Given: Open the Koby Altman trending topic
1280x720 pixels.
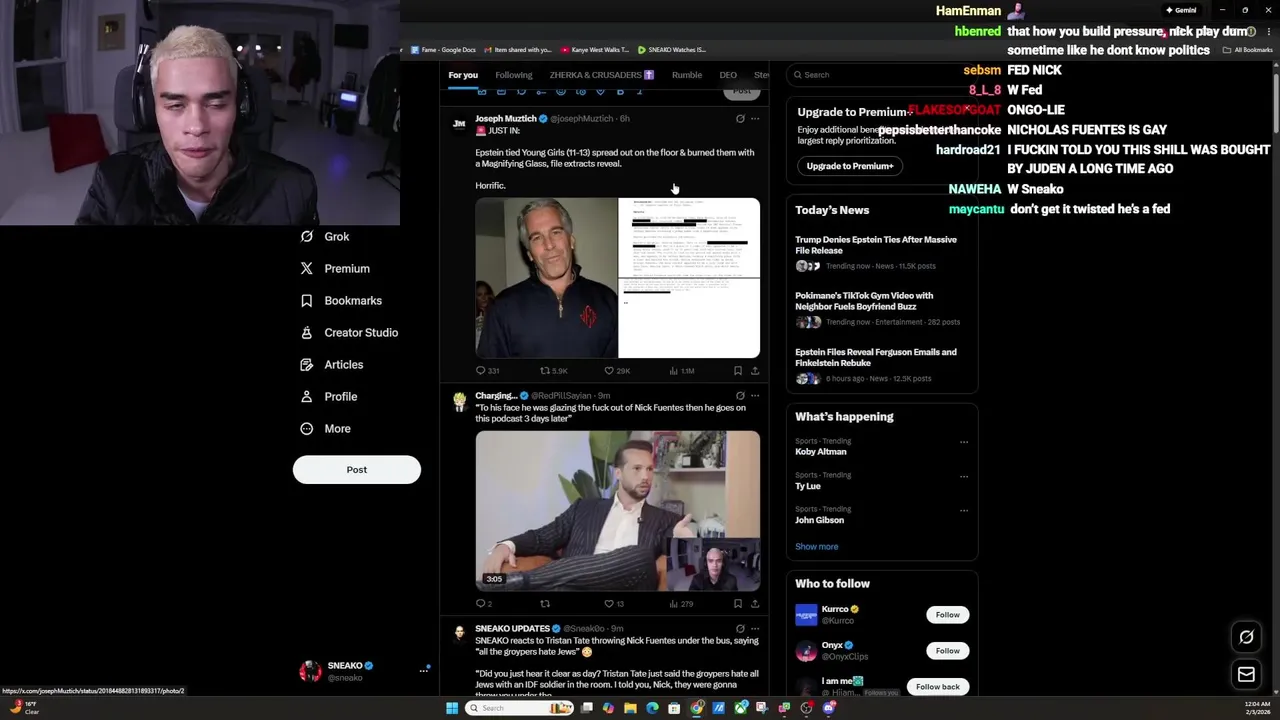Looking at the screenshot, I should click(821, 452).
